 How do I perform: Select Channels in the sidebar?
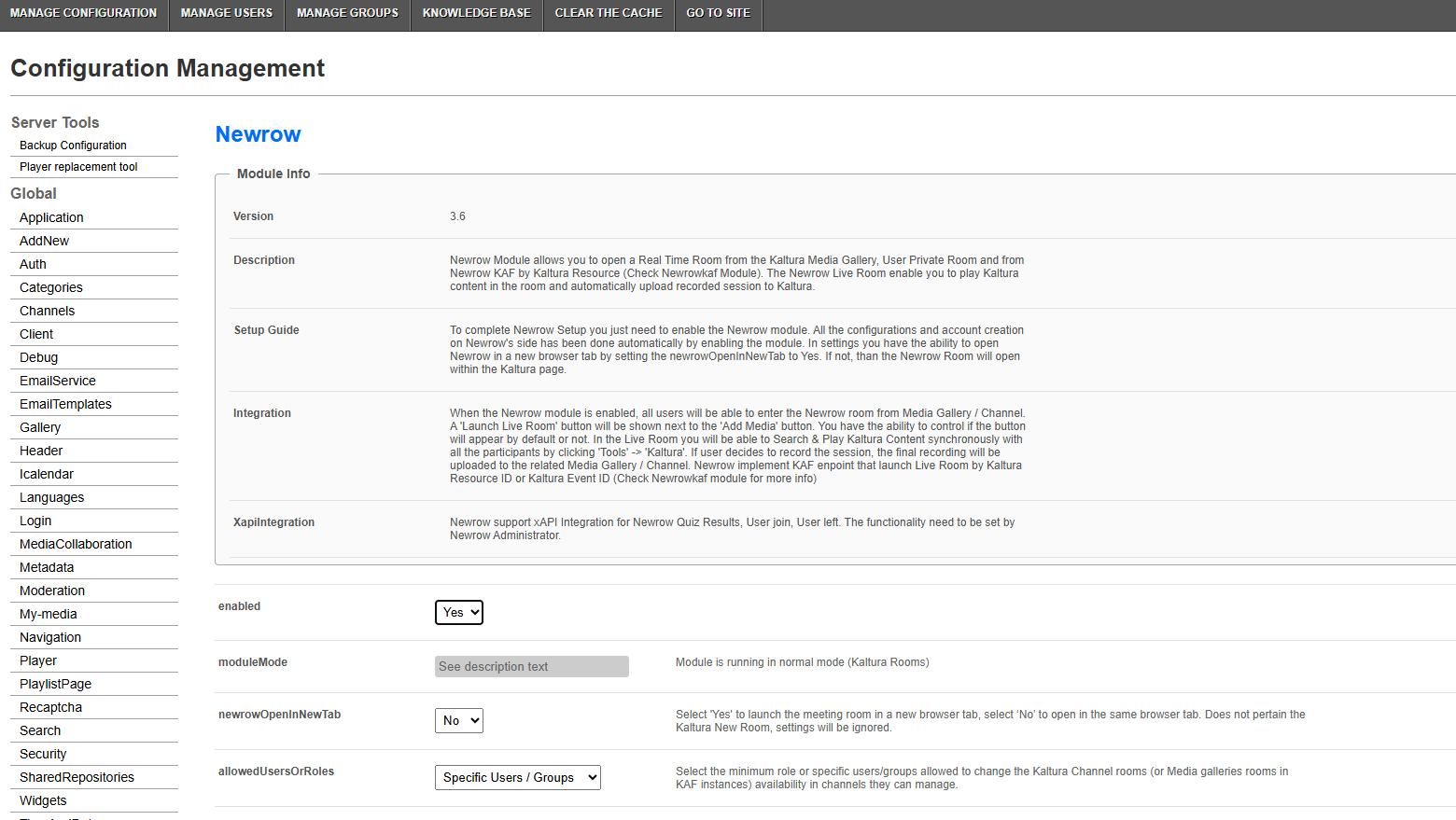(x=48, y=311)
